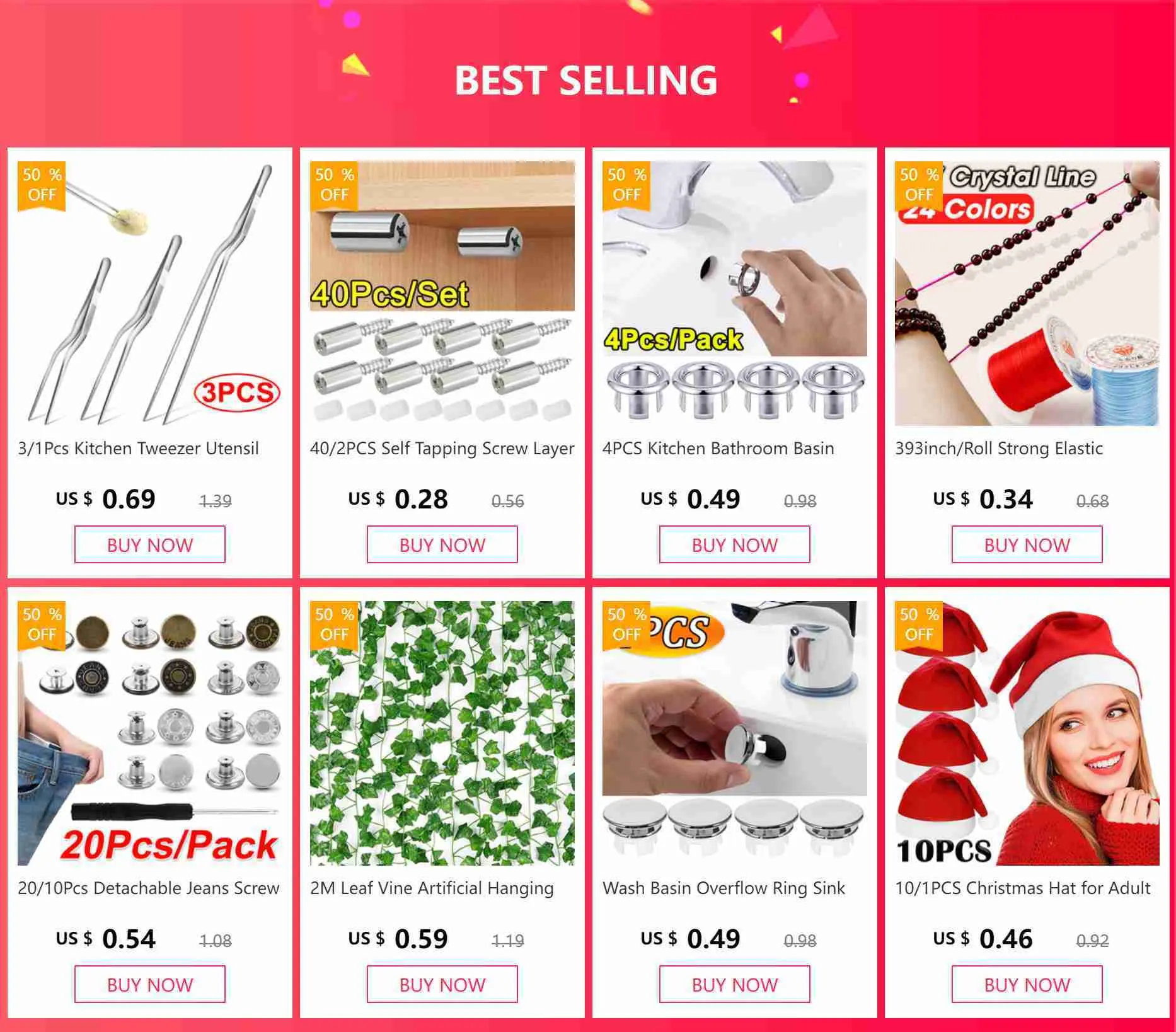Buy the 10/1PCS Christmas Hat now
Viewport: 1176px width, 1032px height.
[1027, 984]
